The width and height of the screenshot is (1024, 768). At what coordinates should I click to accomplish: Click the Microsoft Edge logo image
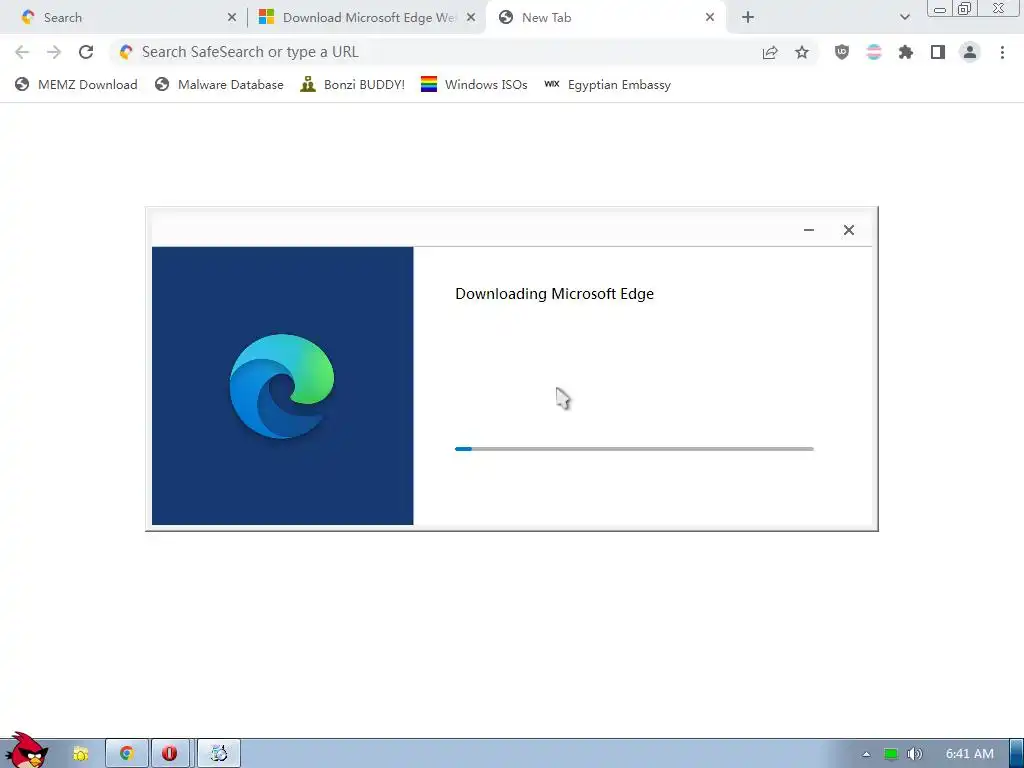coord(282,386)
